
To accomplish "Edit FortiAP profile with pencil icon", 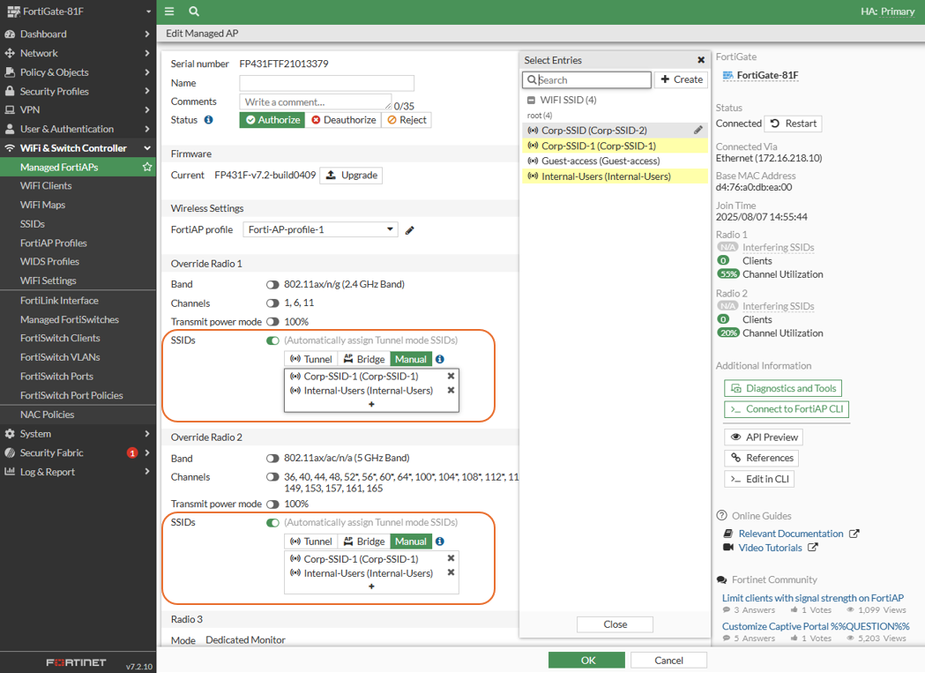I will click(x=409, y=230).
